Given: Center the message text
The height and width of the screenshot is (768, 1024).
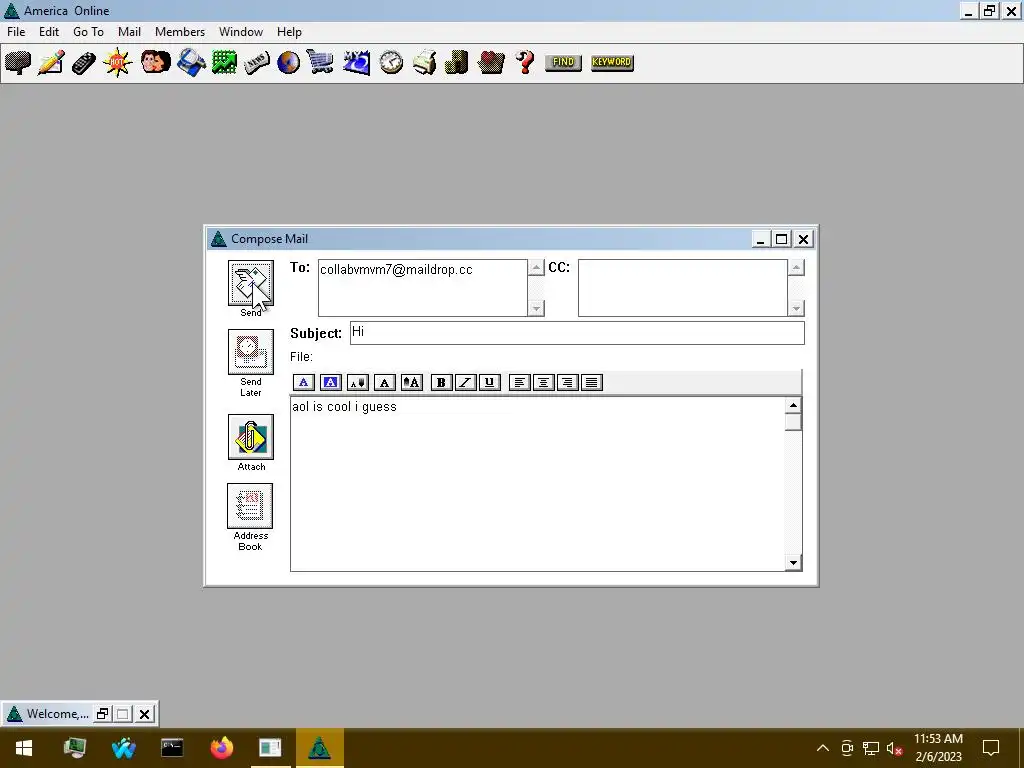Looking at the screenshot, I should coord(543,383).
